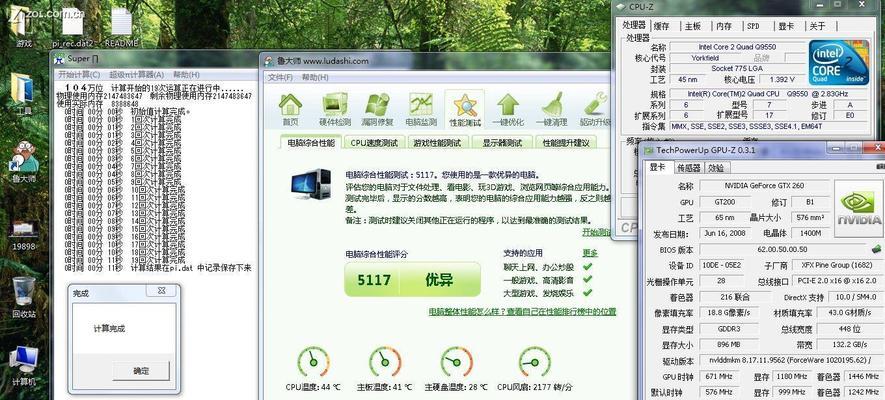Select 处理器 tab in CPU-Z

[634, 25]
